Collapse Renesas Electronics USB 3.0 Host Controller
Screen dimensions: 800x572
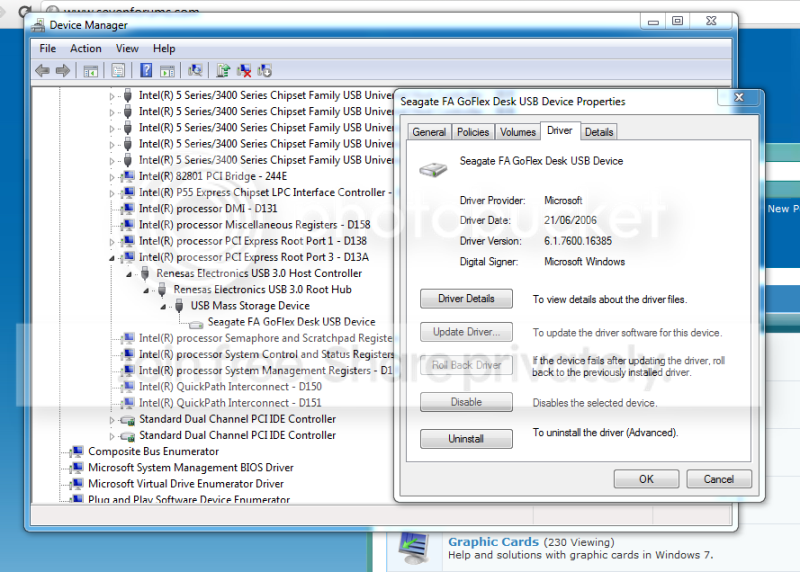129,274
